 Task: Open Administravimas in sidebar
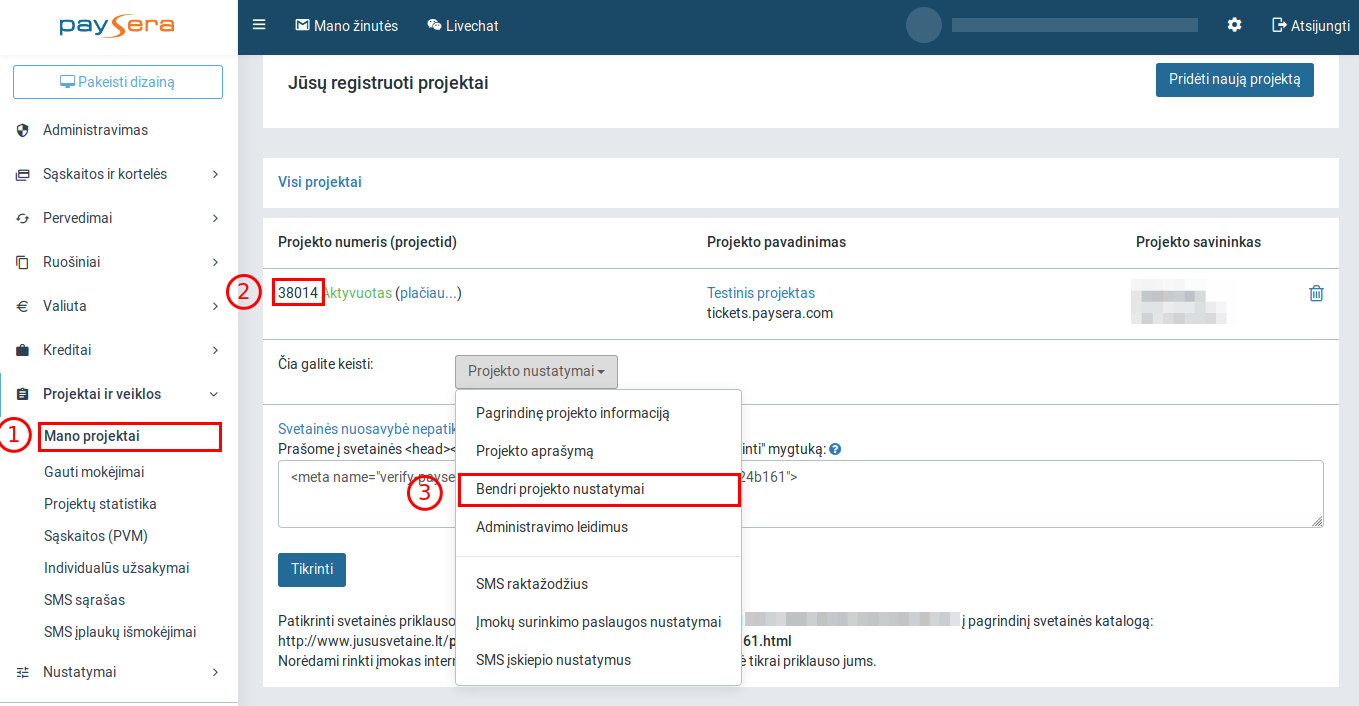(95, 130)
